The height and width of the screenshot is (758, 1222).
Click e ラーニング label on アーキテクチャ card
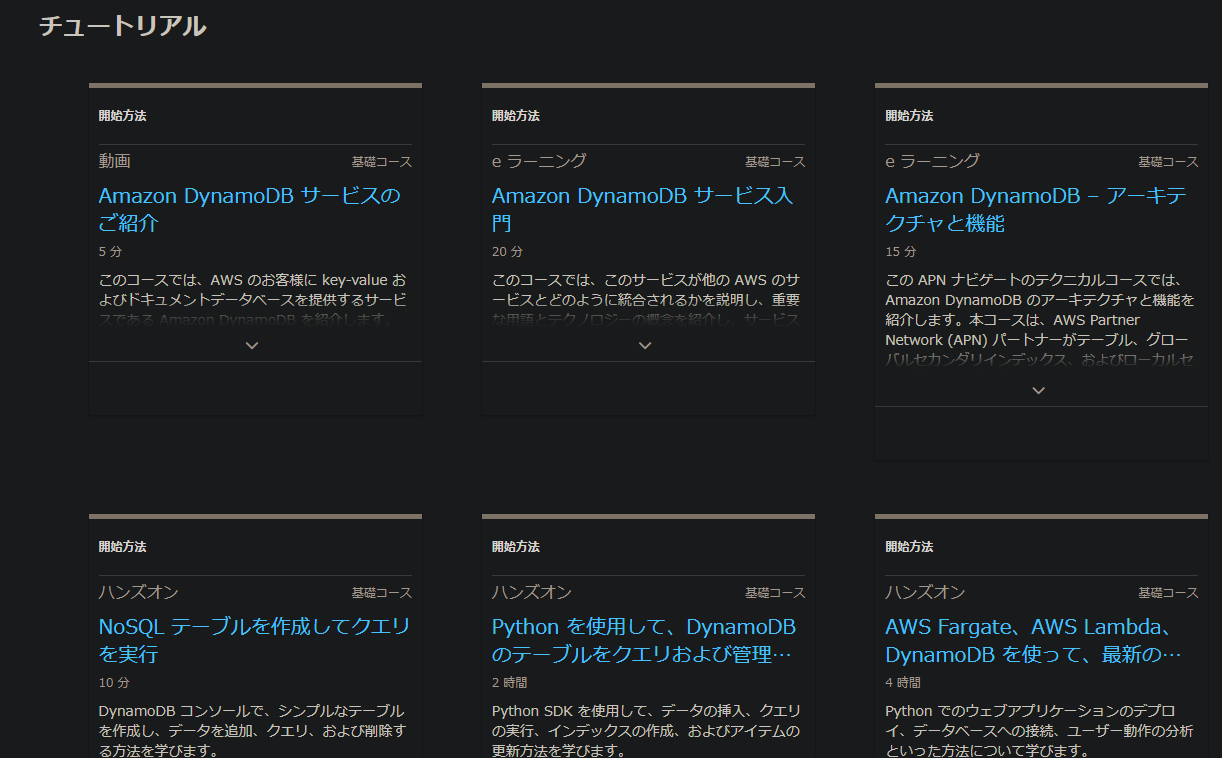point(932,161)
